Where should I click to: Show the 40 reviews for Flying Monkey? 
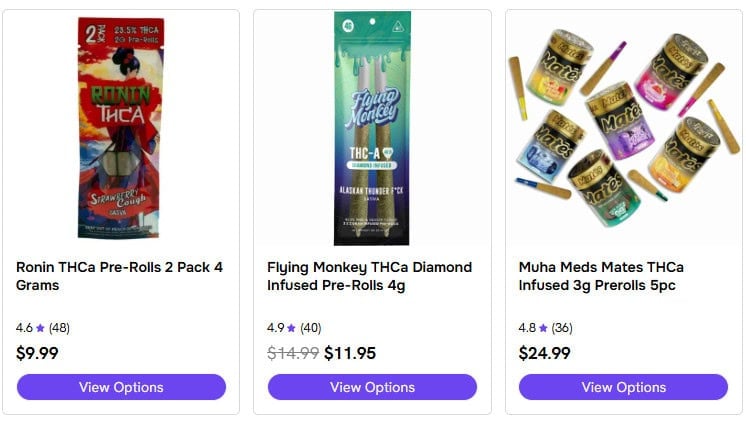click(311, 328)
